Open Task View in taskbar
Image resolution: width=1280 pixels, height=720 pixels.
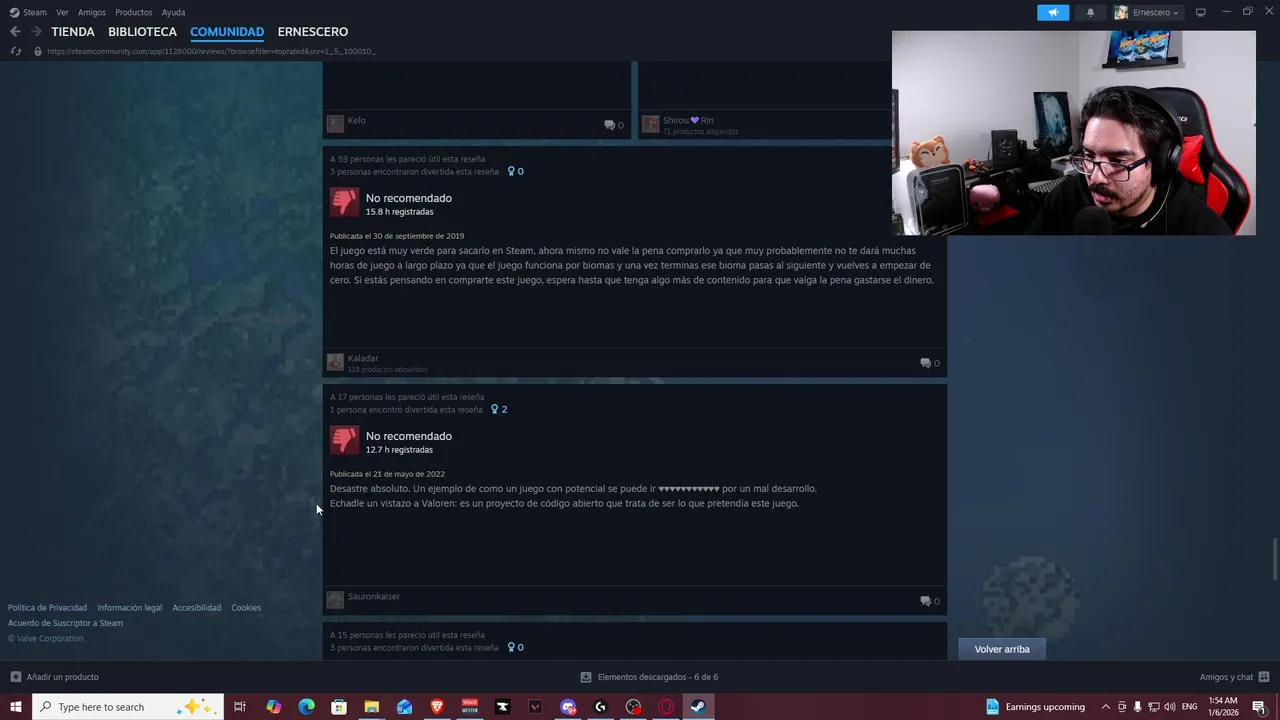[x=240, y=707]
